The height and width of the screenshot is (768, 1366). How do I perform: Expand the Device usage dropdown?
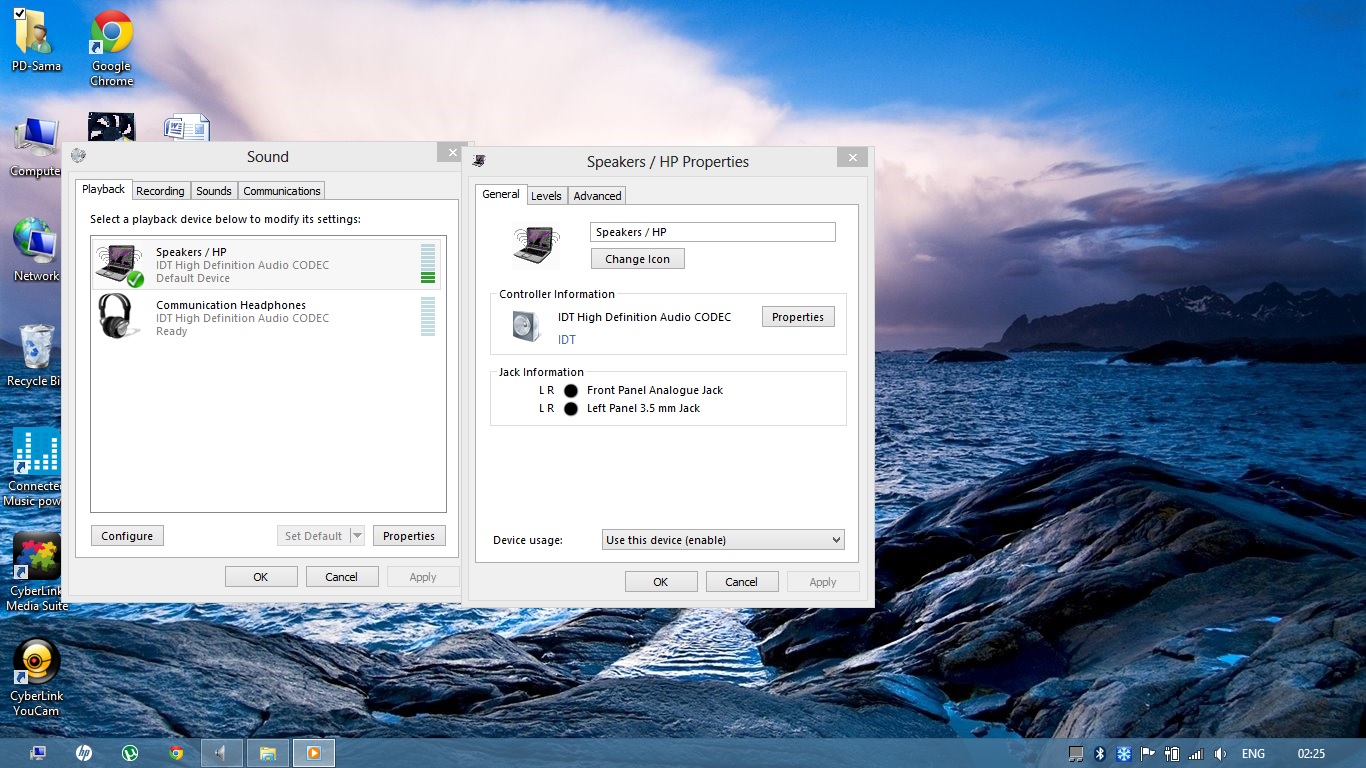click(723, 540)
